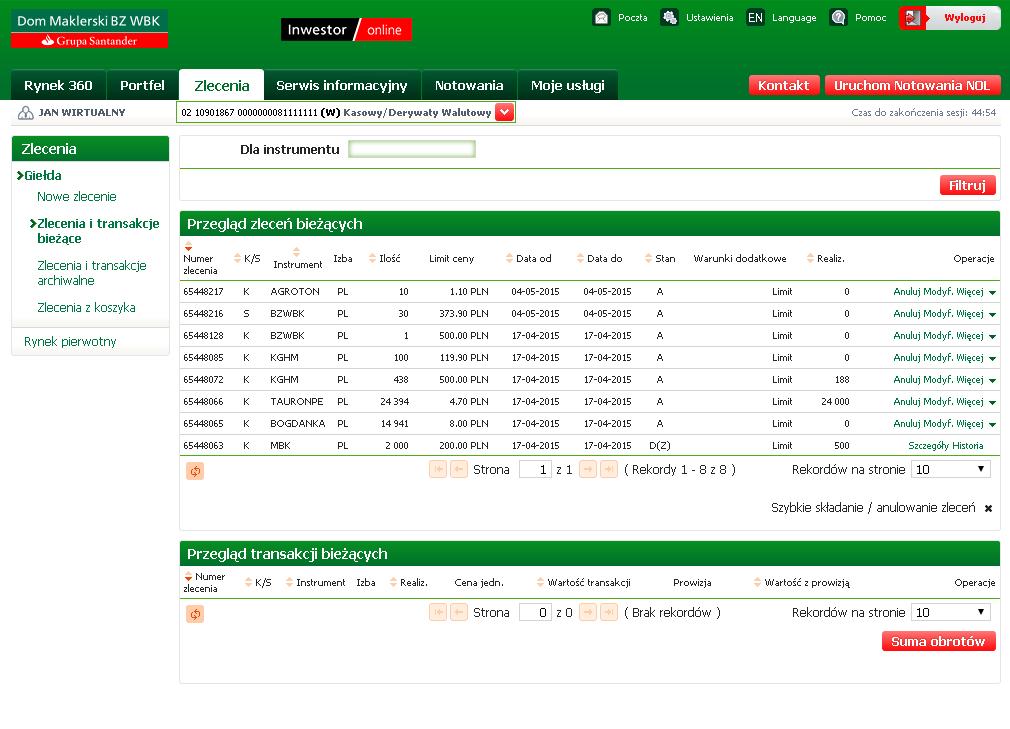
Task: Sort transactions by Wartość z prowizją
Action: click(757, 582)
